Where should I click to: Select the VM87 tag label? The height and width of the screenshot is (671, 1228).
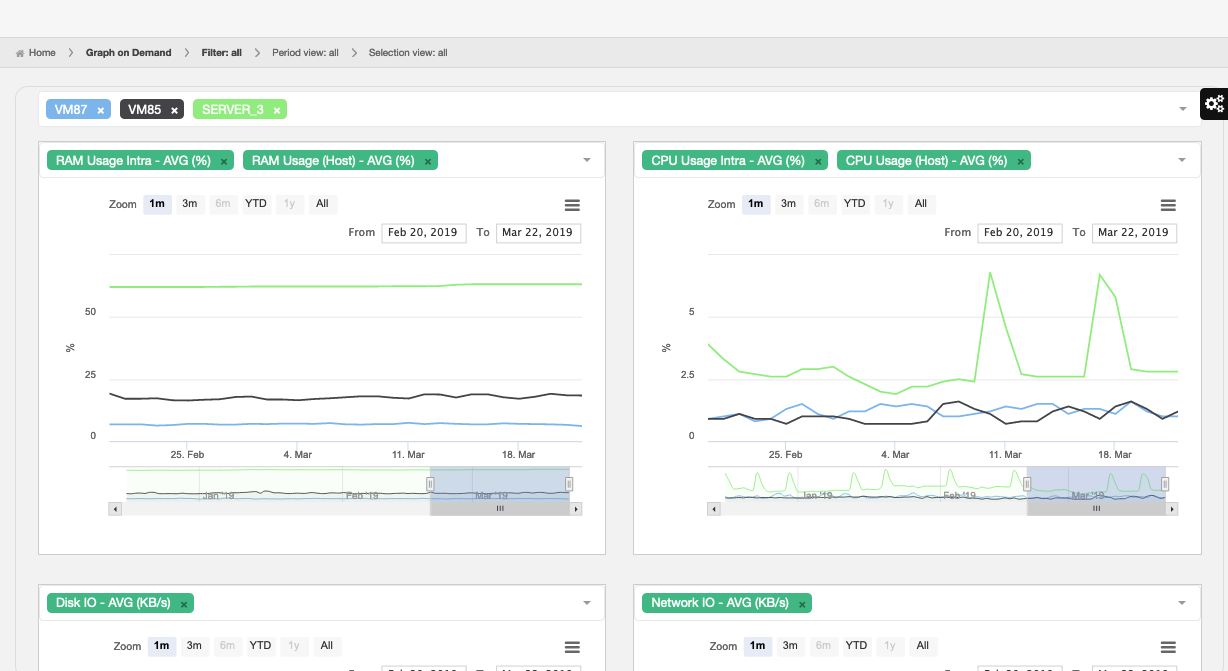tap(71, 110)
